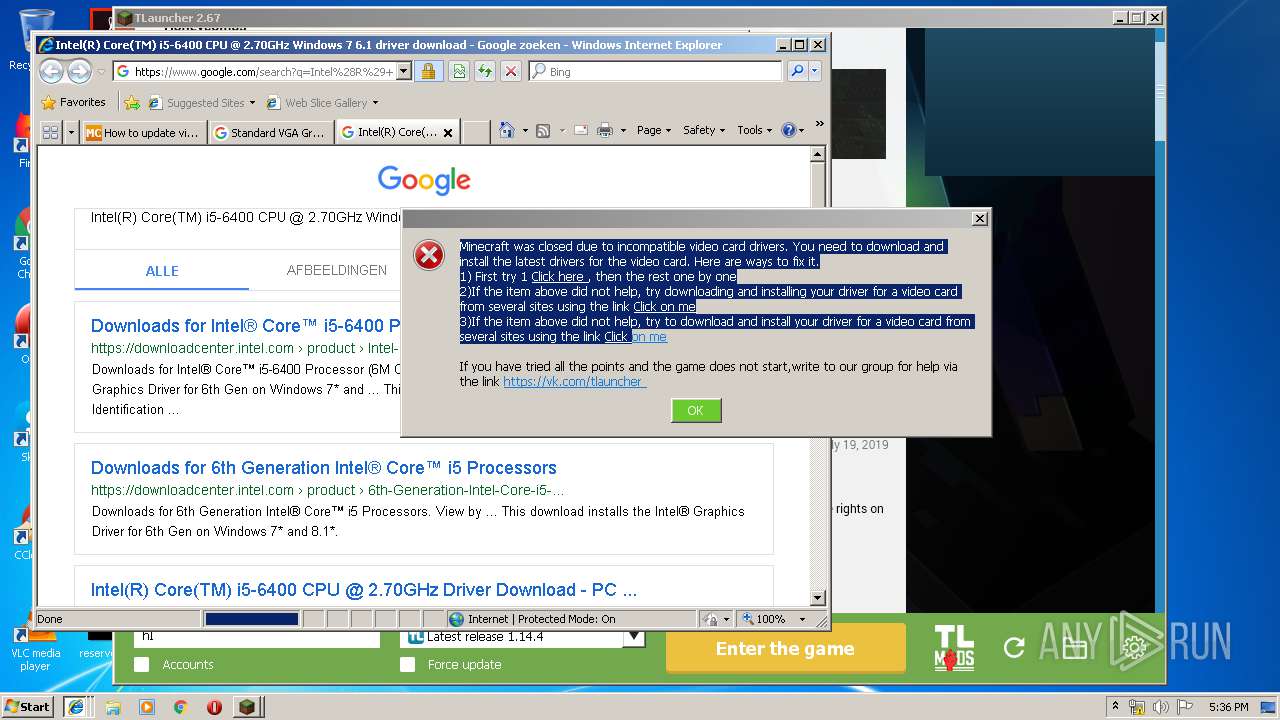Open the security report lock icon
Viewport: 1280px width, 720px height.
tap(428, 71)
